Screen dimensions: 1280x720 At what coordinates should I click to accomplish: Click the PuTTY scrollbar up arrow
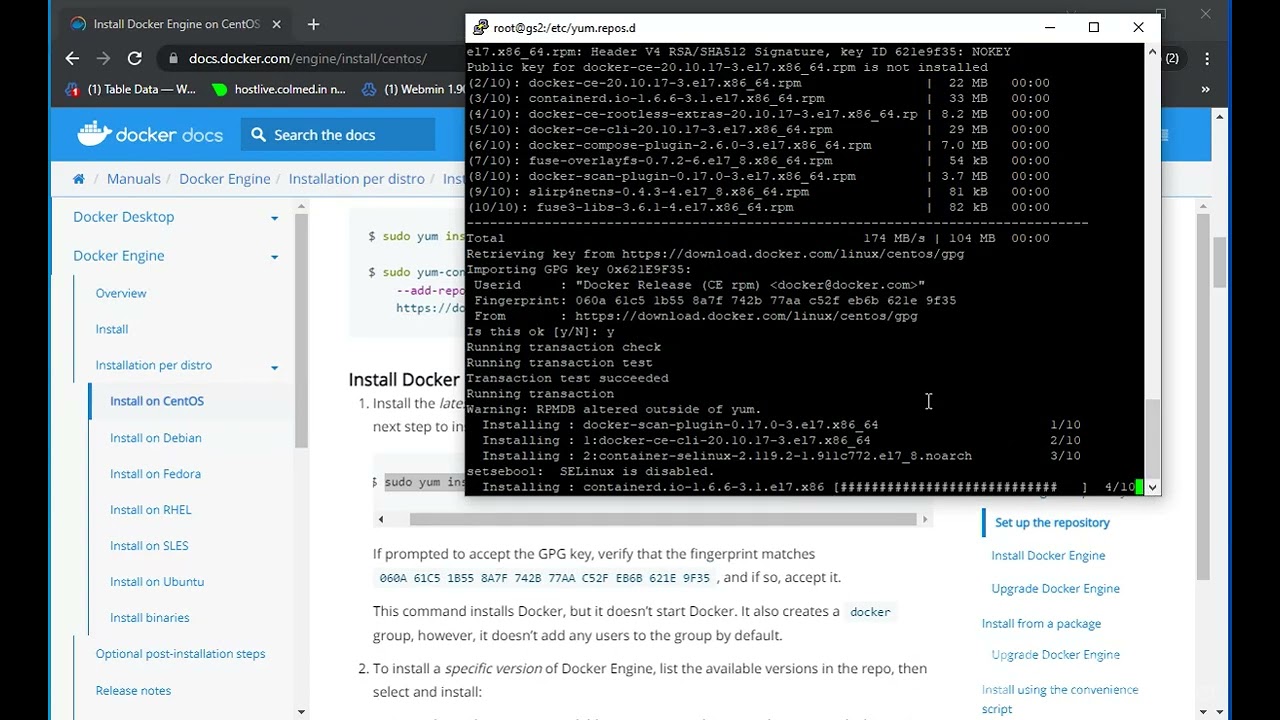coord(1153,51)
